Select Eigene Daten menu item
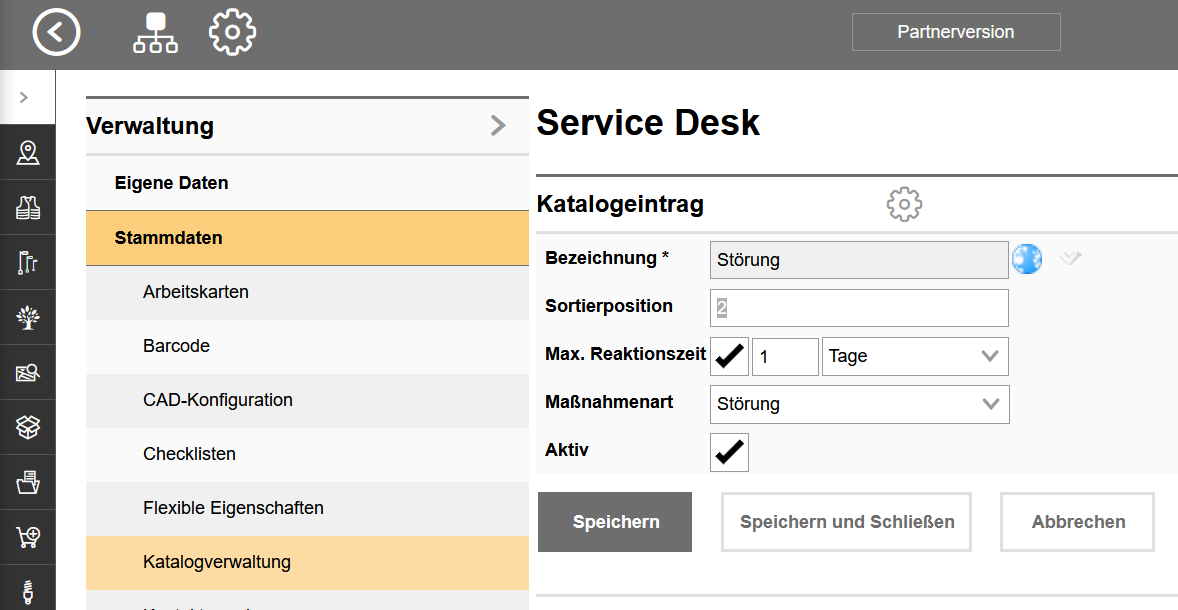The image size is (1178, 610). pos(307,183)
